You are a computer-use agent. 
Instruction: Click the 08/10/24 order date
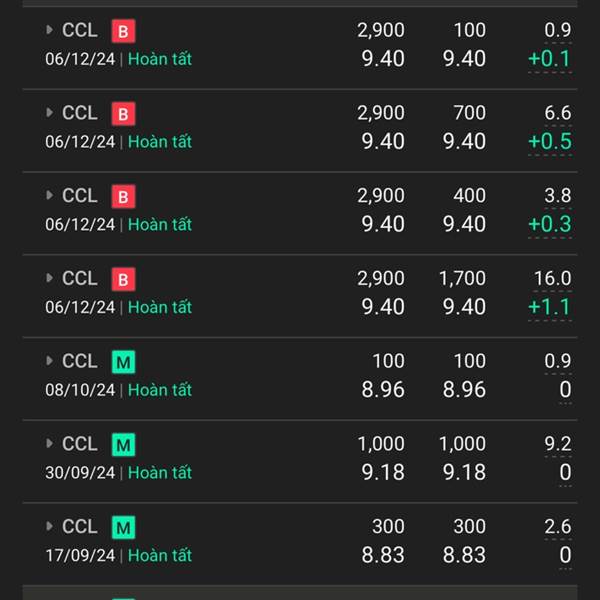pos(80,390)
